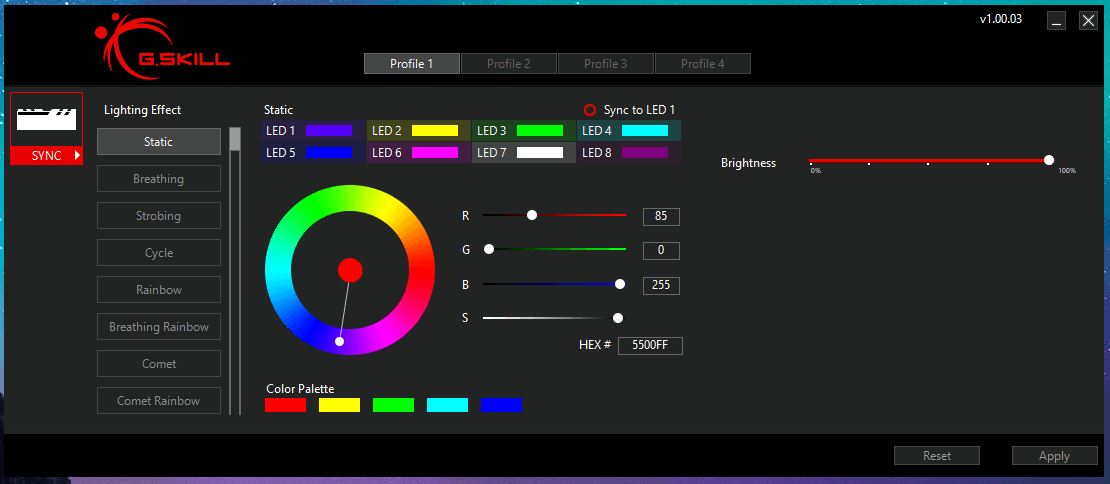
Task: Select LED 7 white color swatch
Action: [x=540, y=153]
